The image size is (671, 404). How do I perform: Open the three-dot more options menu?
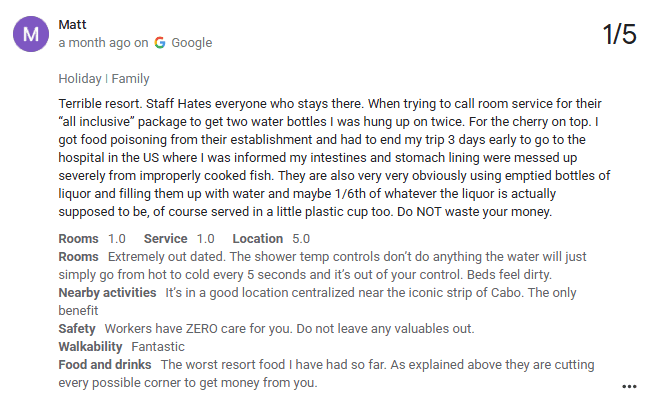[629, 386]
